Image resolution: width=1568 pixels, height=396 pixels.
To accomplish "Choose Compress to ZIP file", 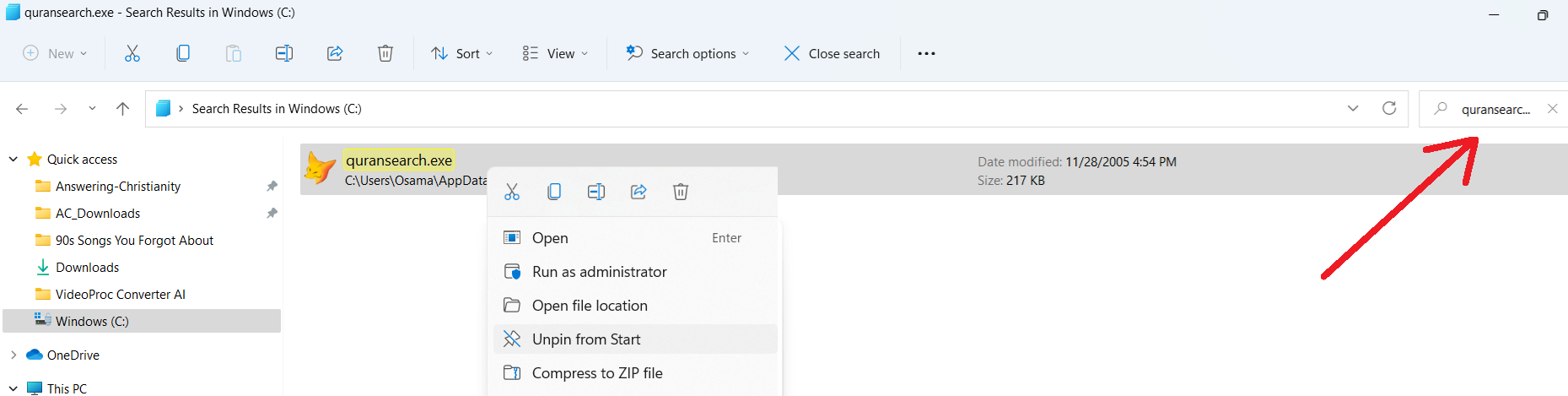I will coord(634,373).
